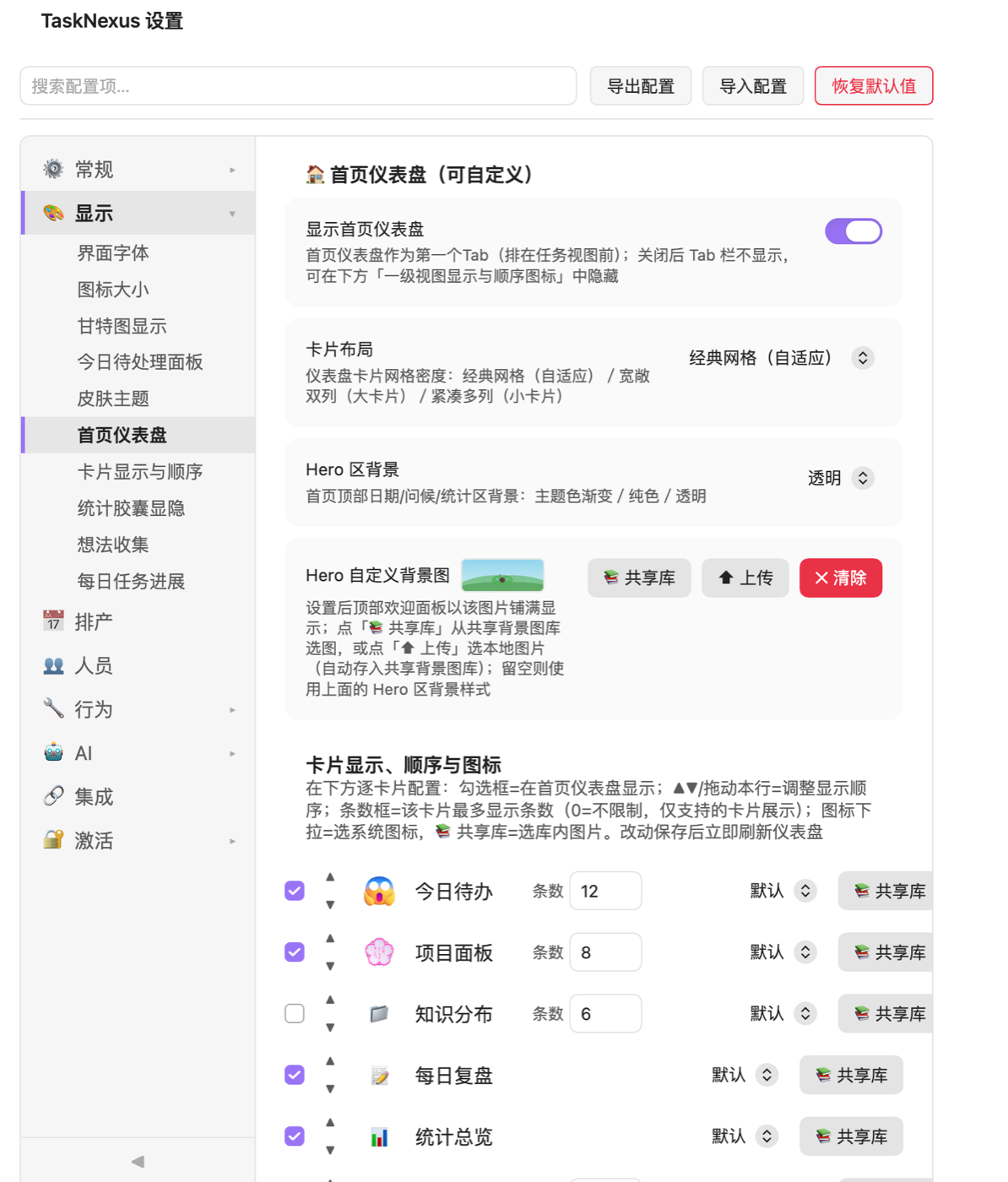1008x1182 pixels.
Task: Click the 今日待办 条数 field showing 12
Action: [605, 891]
